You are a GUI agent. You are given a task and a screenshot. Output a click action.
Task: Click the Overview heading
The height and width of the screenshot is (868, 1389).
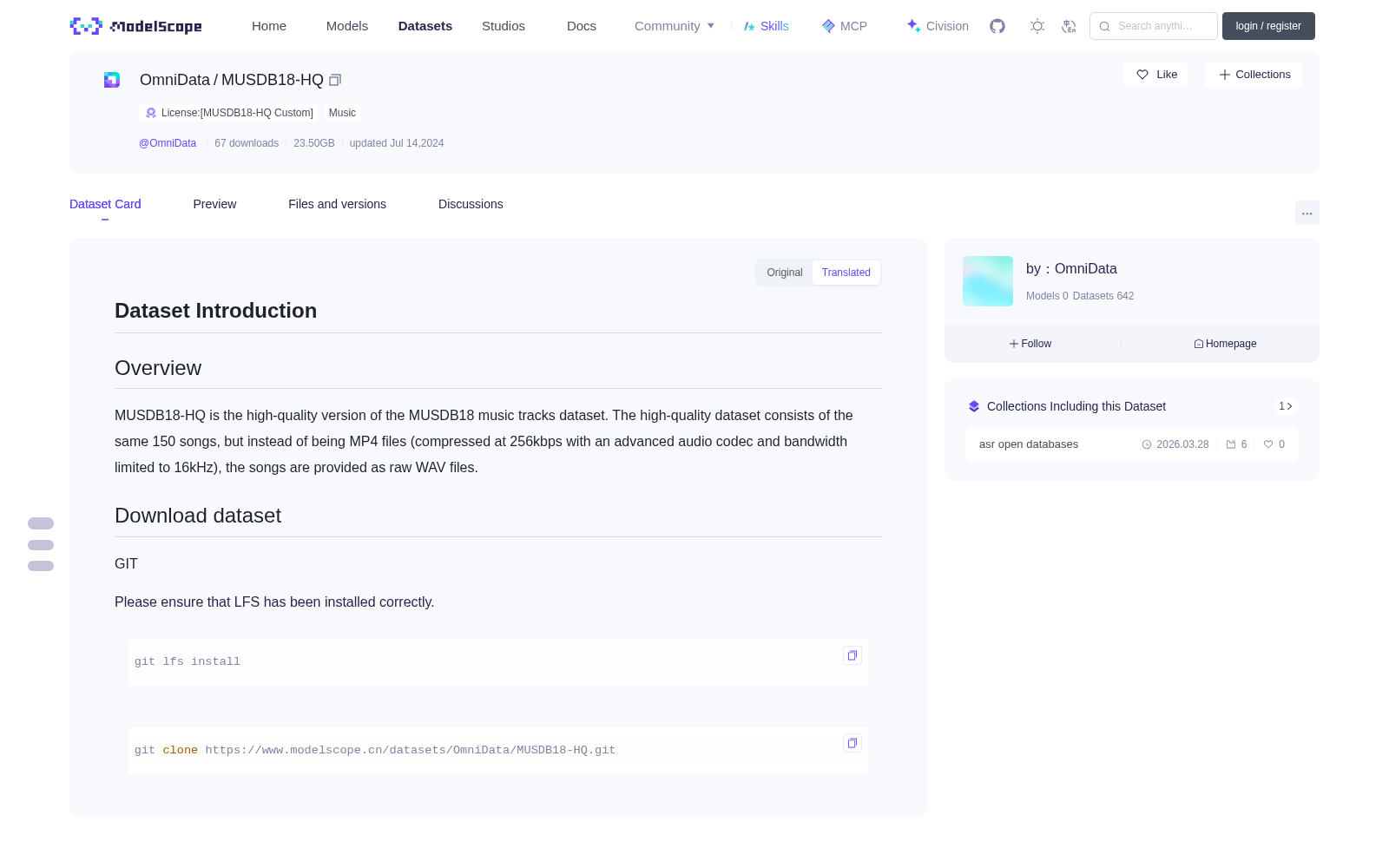(x=158, y=368)
